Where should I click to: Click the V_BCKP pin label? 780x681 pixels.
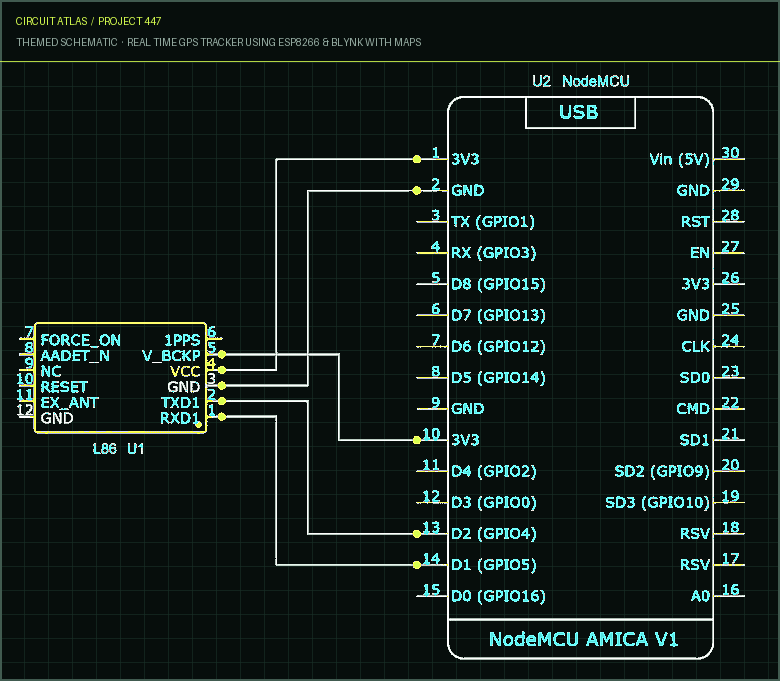tap(171, 356)
